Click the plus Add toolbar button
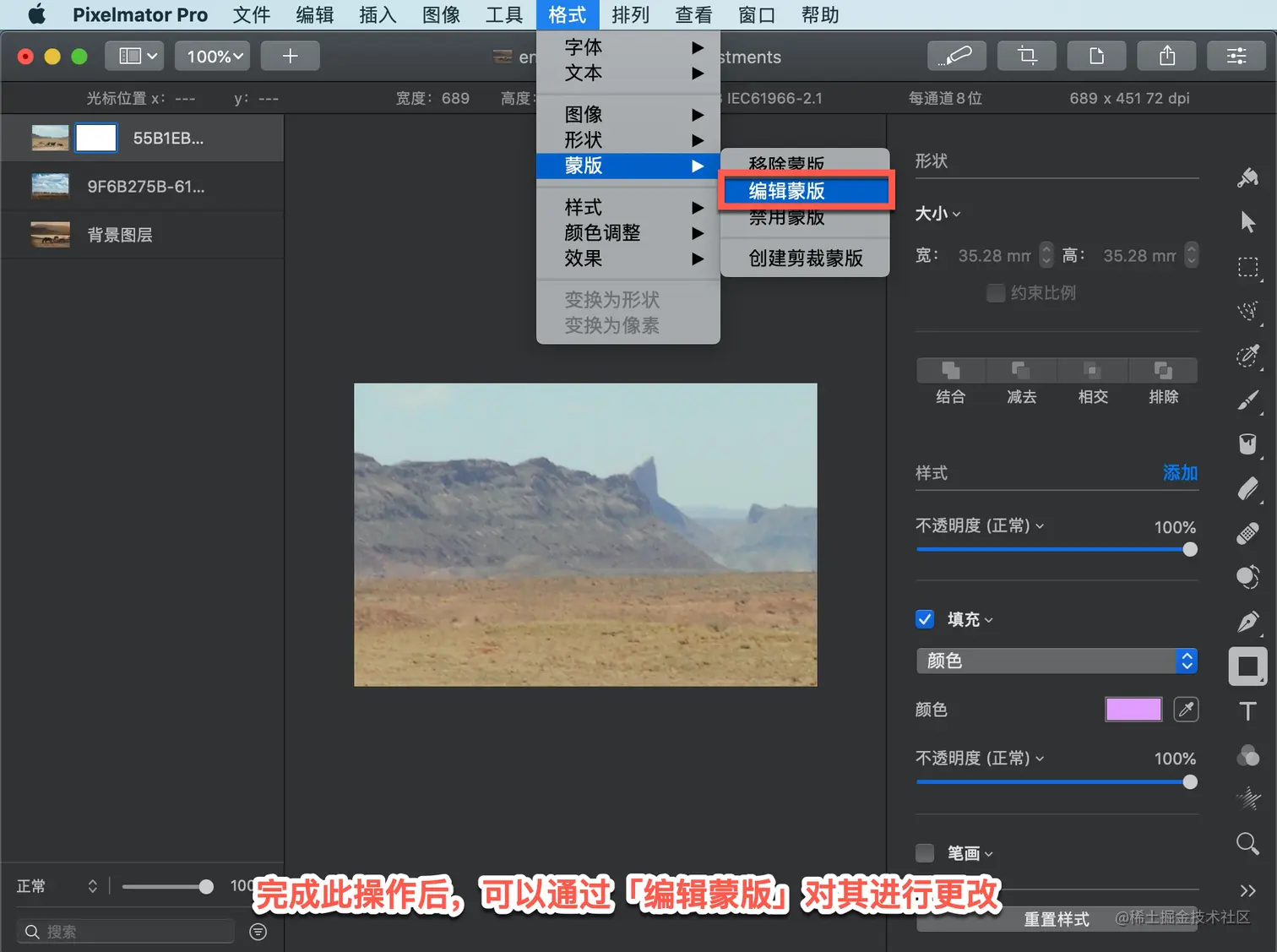 (x=290, y=56)
